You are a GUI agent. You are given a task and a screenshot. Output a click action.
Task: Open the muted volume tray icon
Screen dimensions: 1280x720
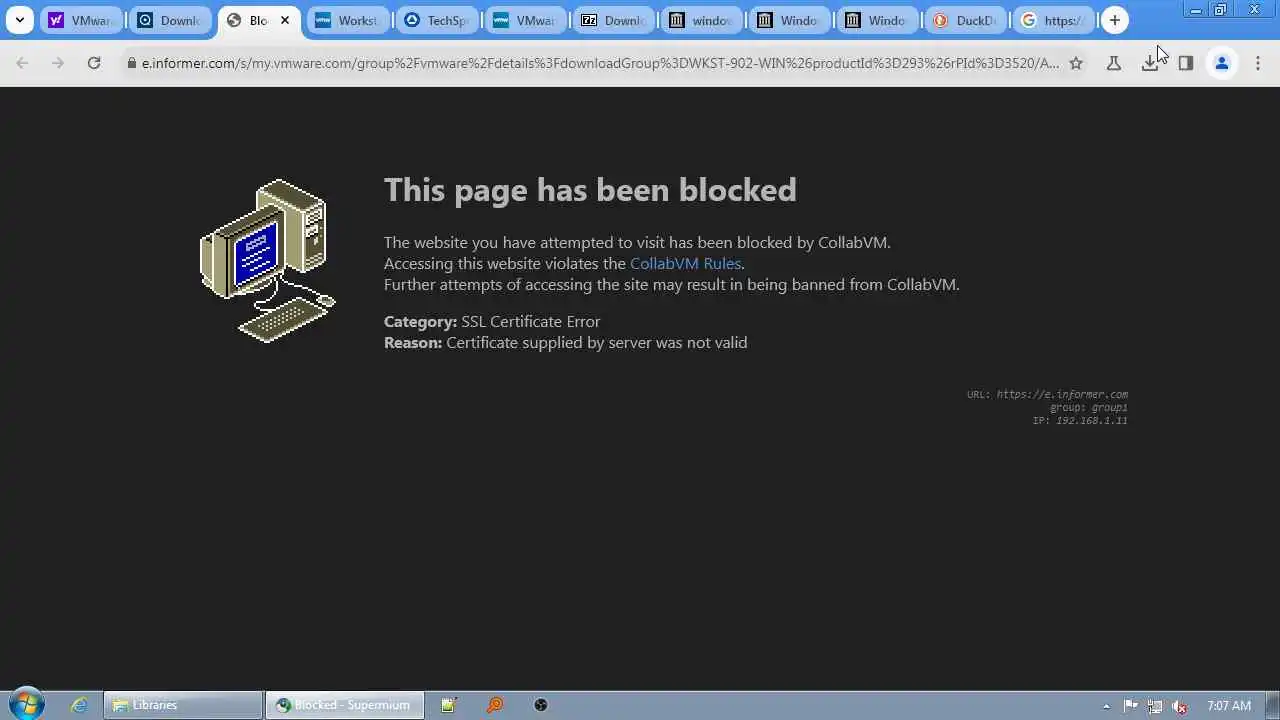[1179, 706]
